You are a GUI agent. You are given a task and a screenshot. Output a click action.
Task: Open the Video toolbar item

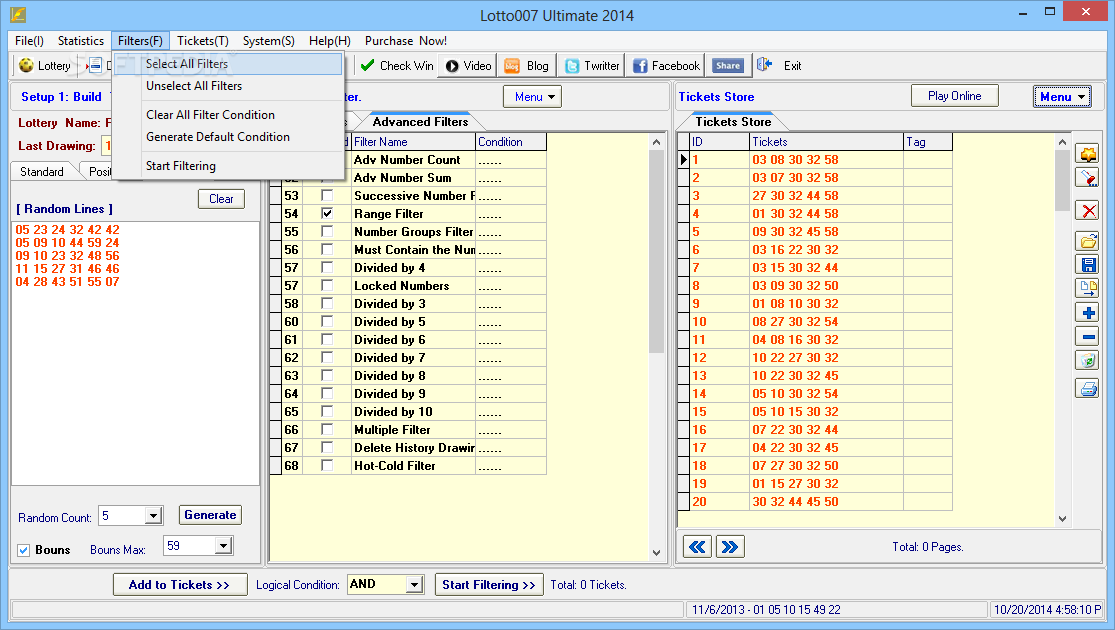pyautogui.click(x=469, y=65)
